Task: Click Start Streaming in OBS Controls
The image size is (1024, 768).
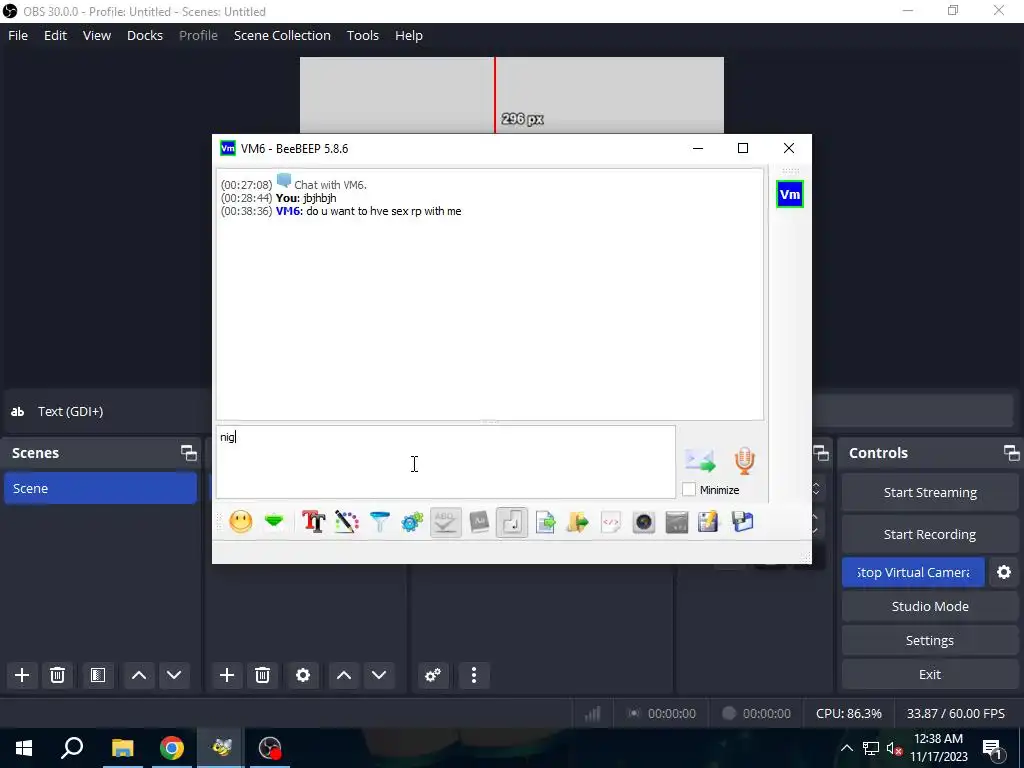Action: 930,492
